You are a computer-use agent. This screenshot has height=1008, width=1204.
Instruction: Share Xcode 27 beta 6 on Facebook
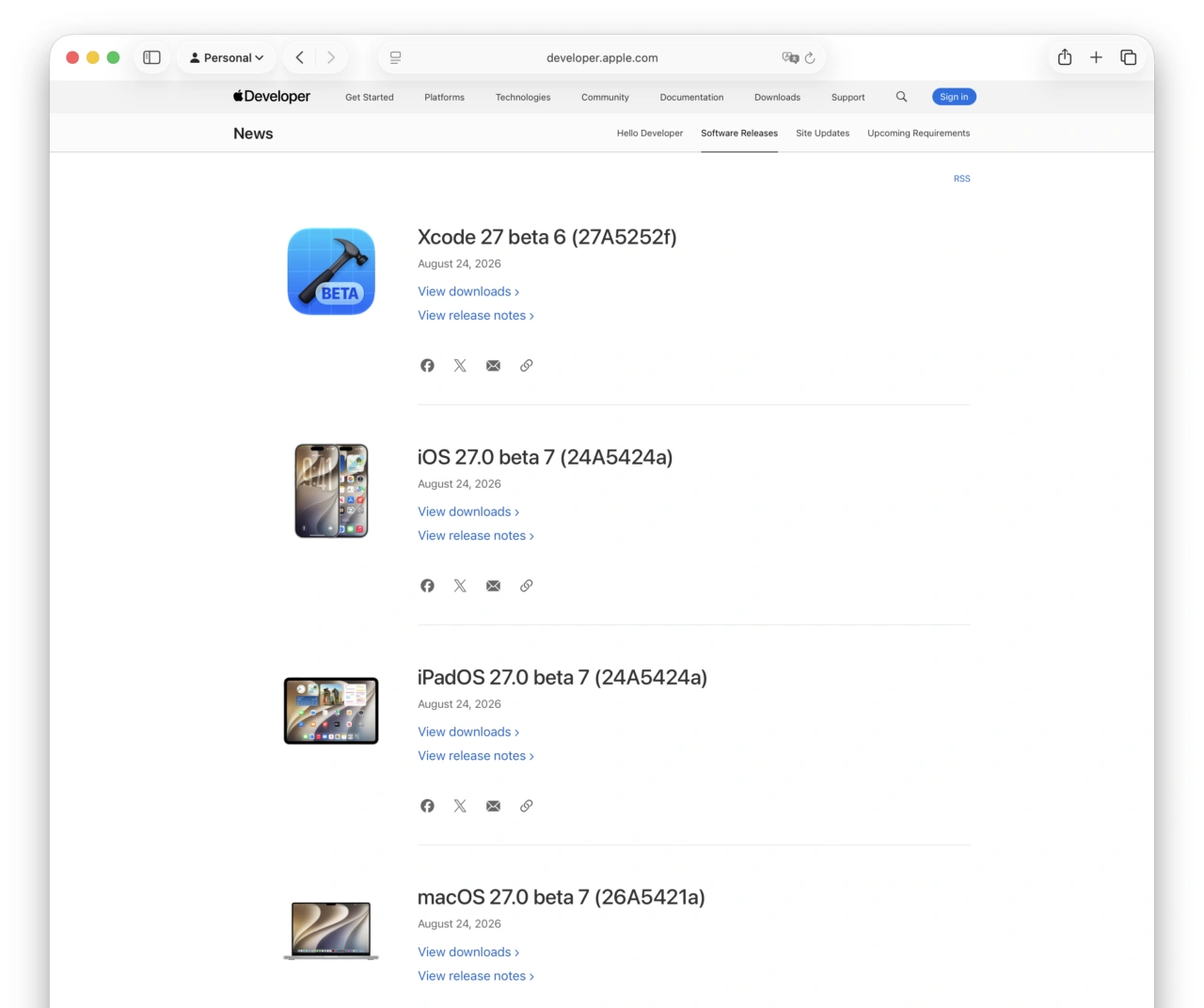coord(427,366)
